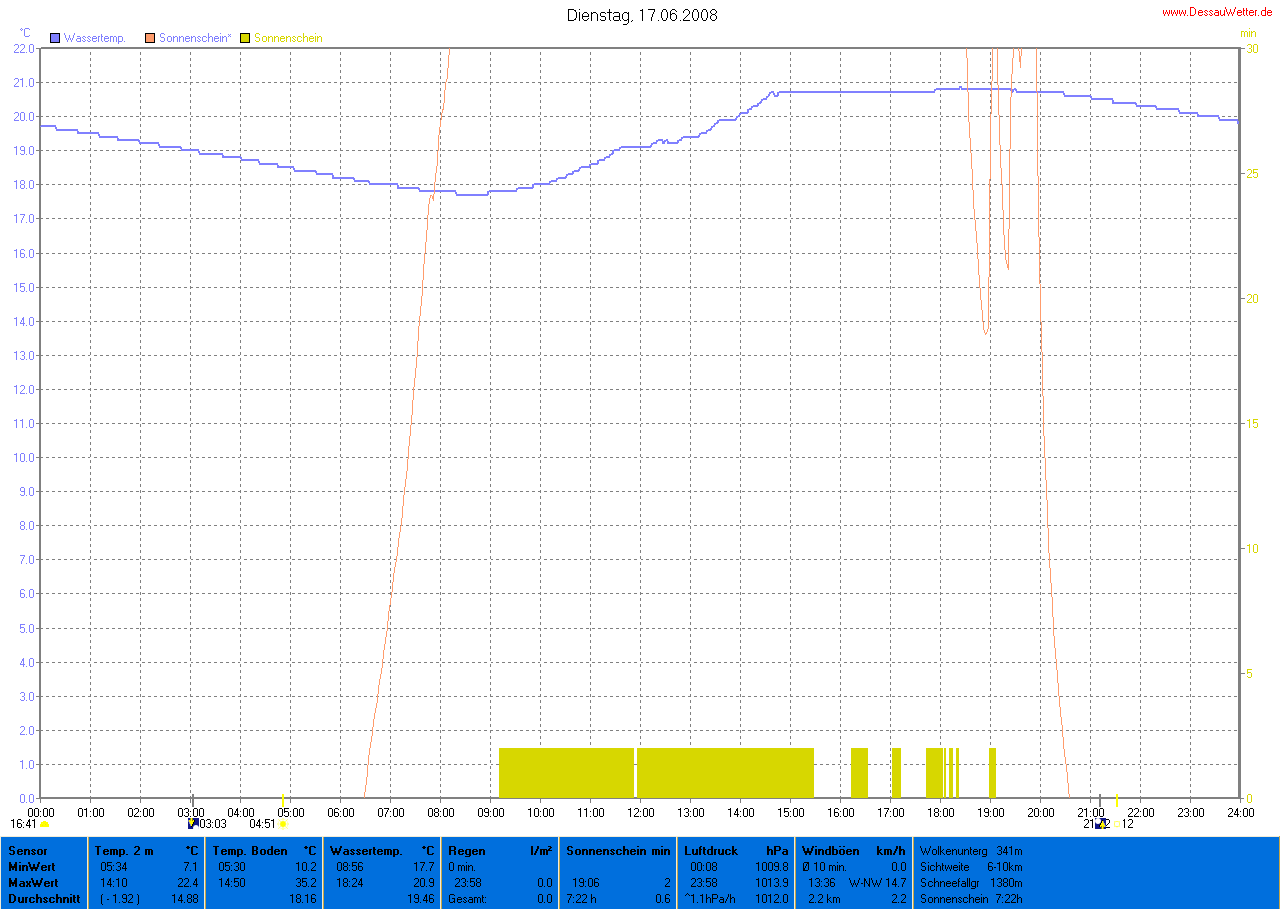Viewport: 1280px width, 909px height.
Task: Click the yellow Sonnenschein legend swatch
Action: [246, 38]
